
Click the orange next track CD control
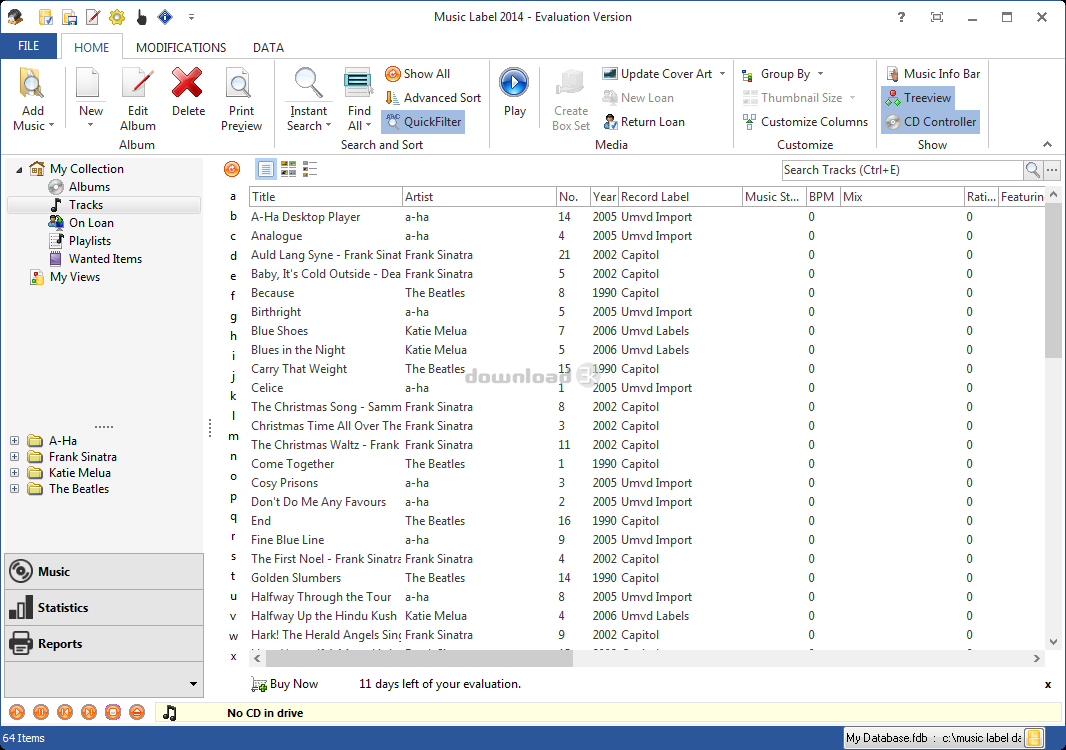(89, 712)
